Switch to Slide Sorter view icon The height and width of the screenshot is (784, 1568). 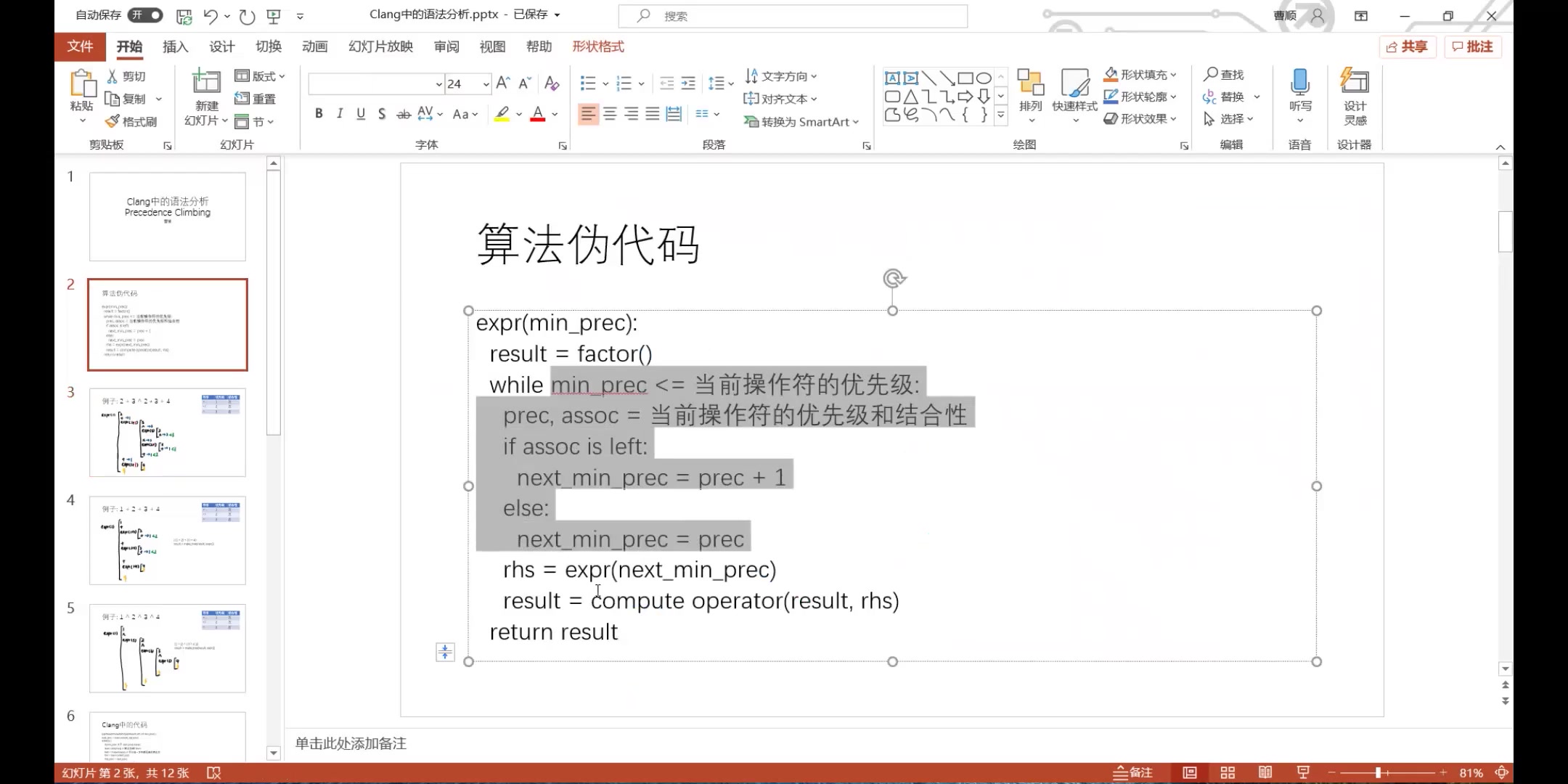[x=1228, y=773]
